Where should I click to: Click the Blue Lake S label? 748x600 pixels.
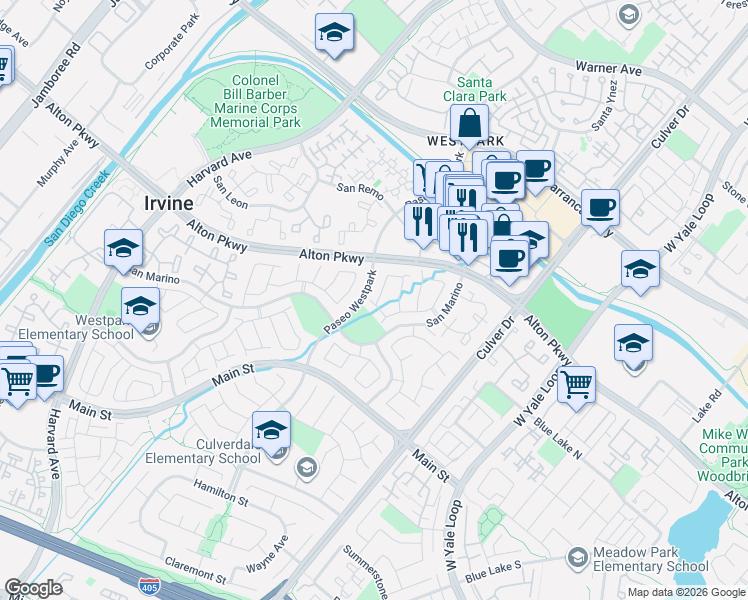click(493, 571)
